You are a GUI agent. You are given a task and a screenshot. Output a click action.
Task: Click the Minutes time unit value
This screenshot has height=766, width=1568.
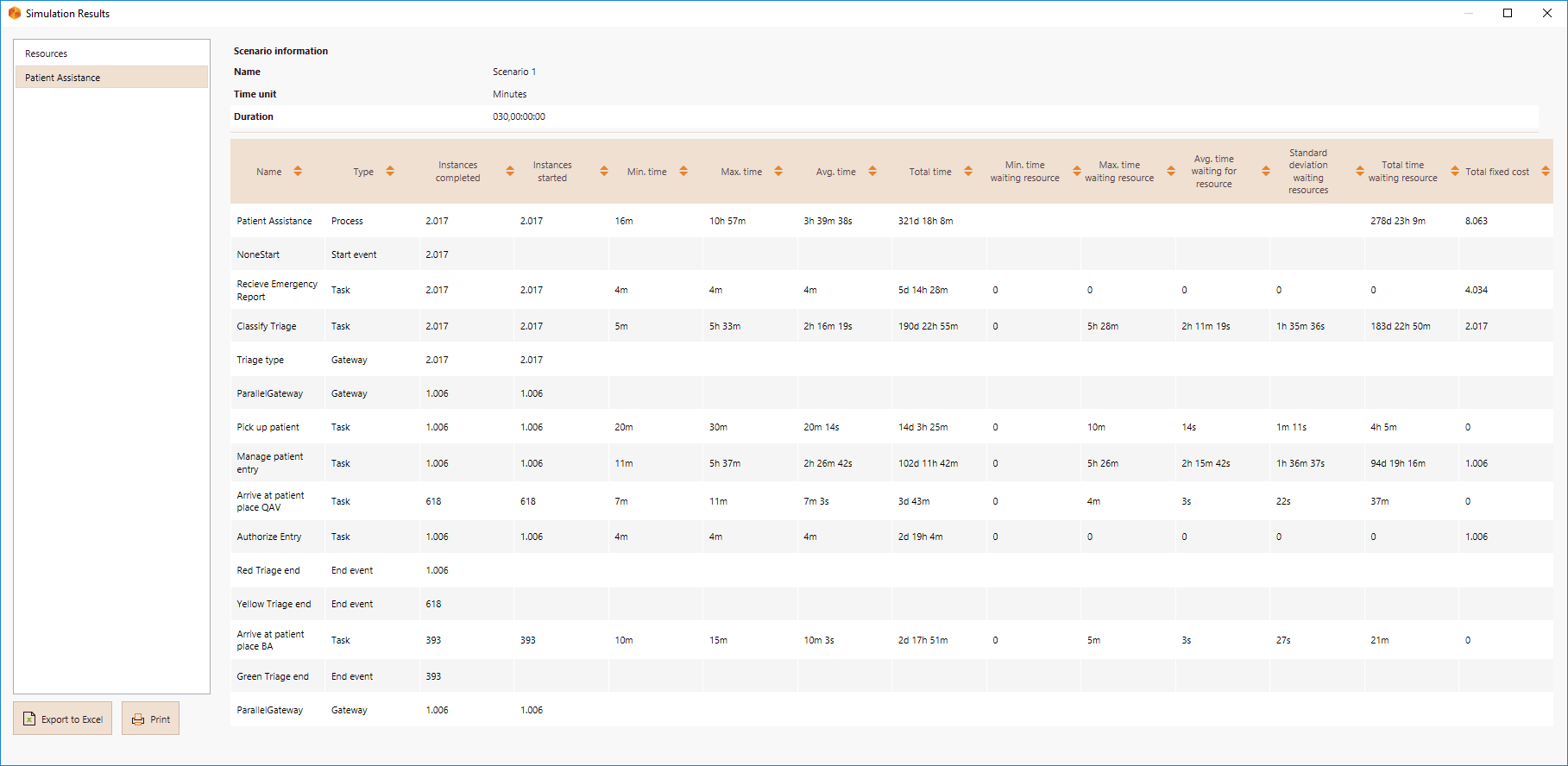pos(509,94)
